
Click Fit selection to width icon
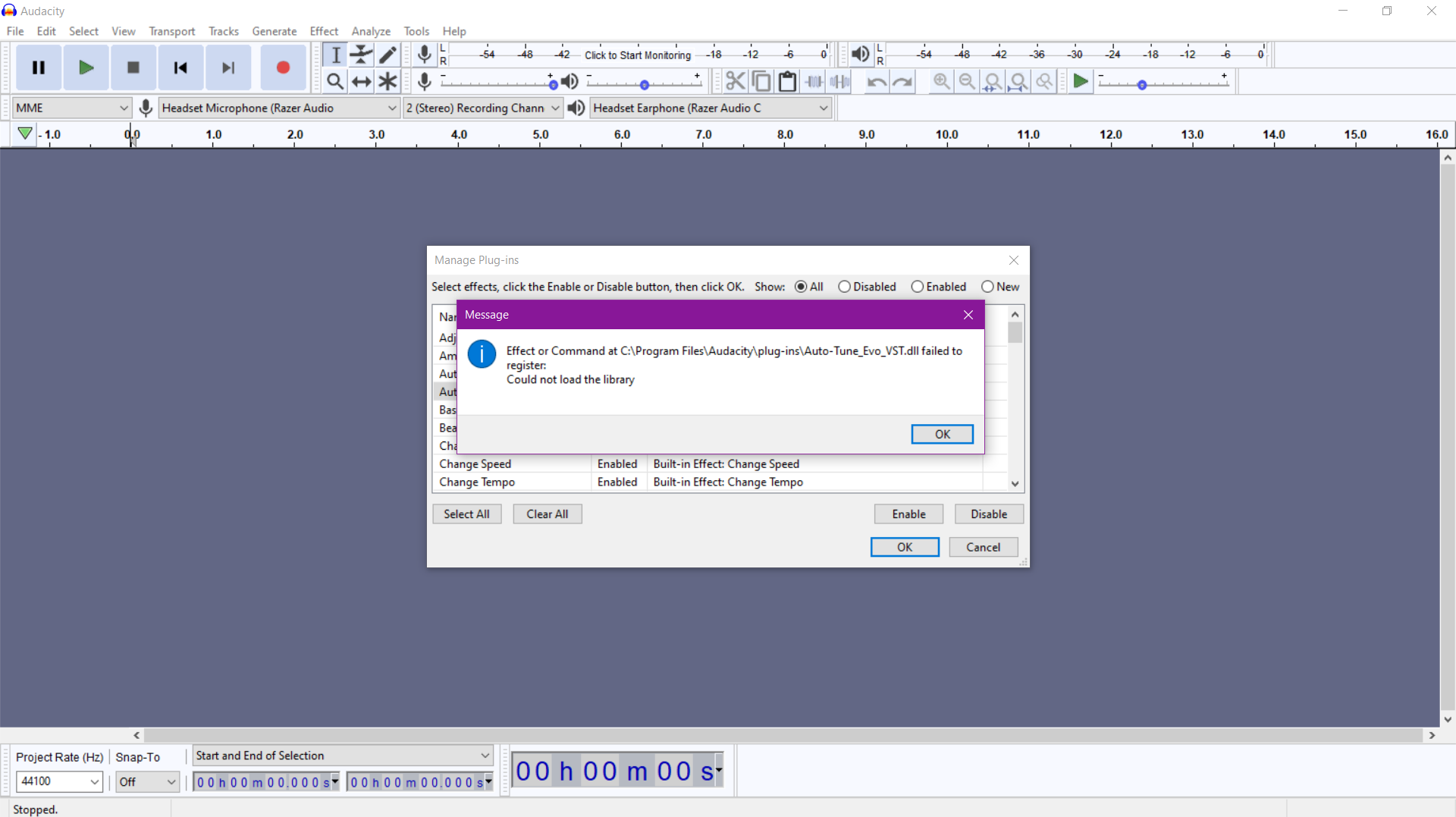[993, 81]
